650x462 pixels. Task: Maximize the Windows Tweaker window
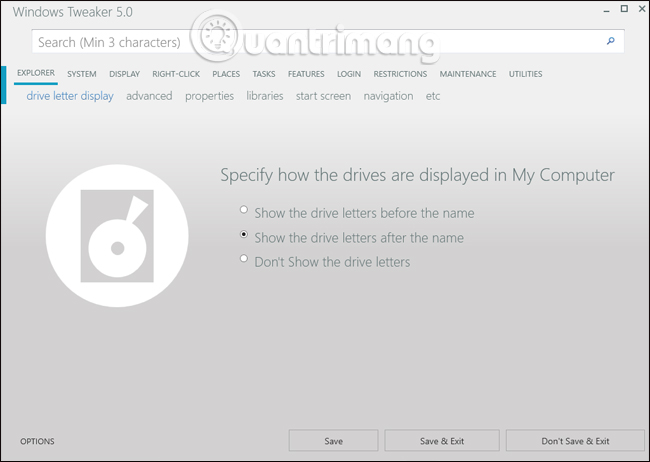pyautogui.click(x=624, y=9)
